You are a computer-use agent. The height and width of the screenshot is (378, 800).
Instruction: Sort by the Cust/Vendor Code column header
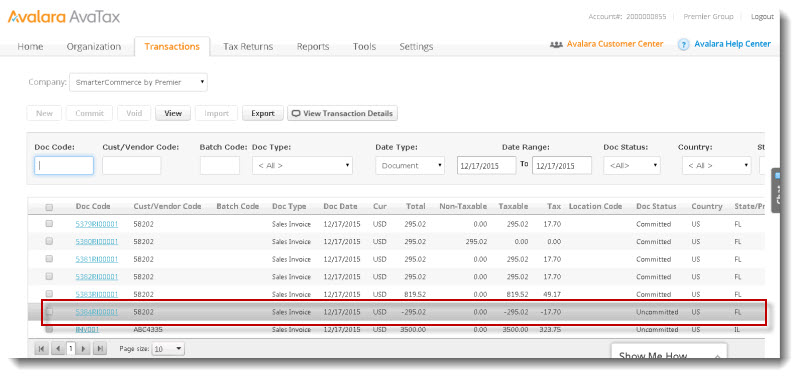(167, 207)
